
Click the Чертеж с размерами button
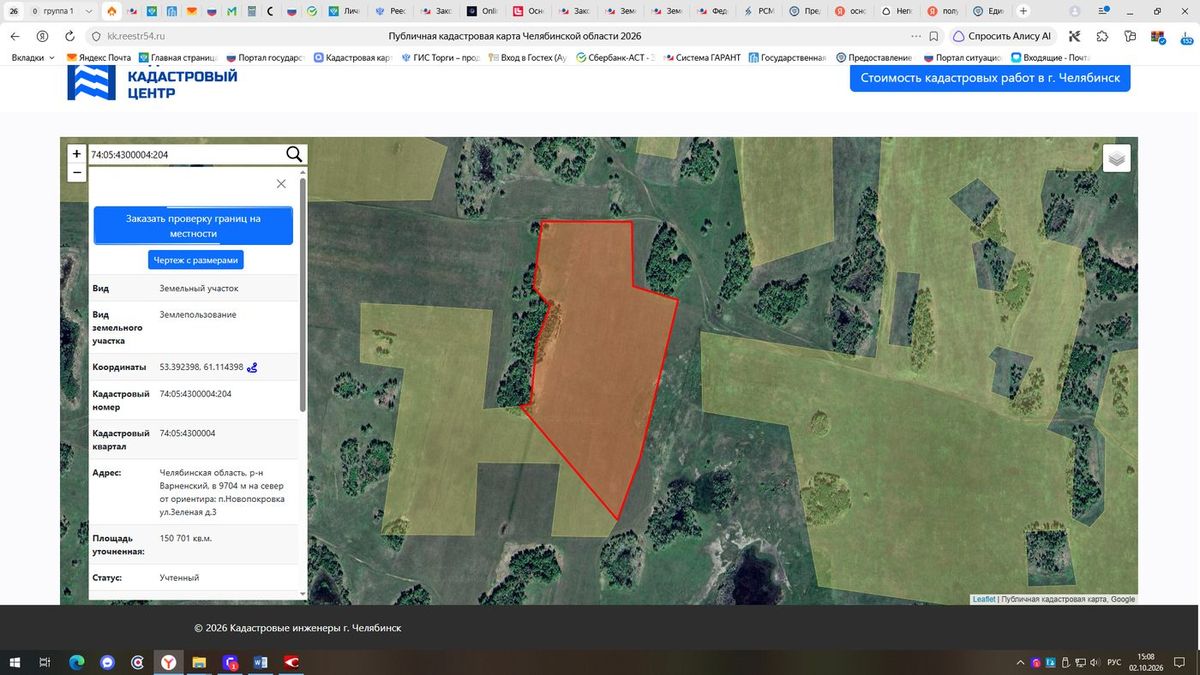click(196, 260)
